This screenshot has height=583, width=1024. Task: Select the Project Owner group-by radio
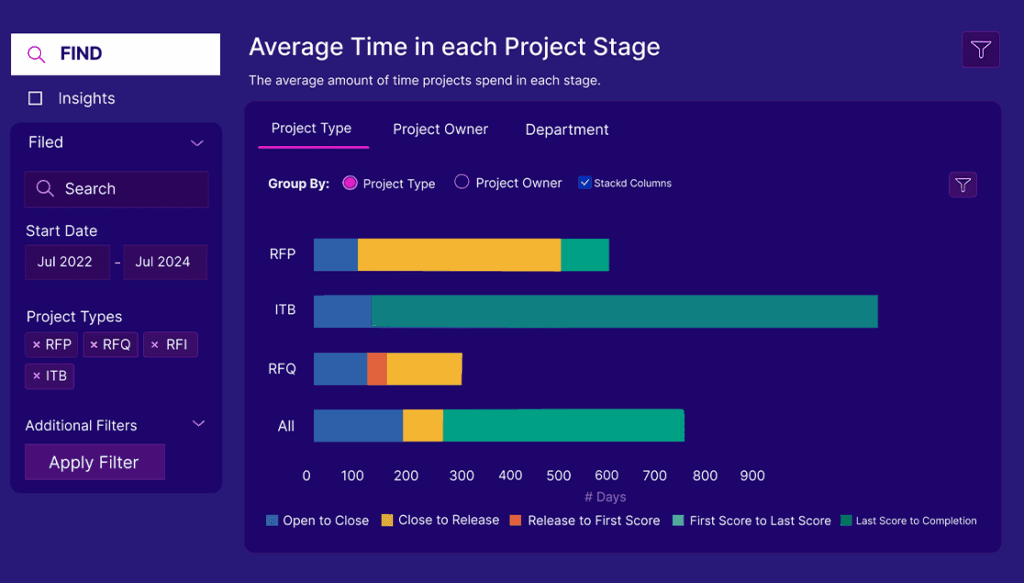click(462, 182)
